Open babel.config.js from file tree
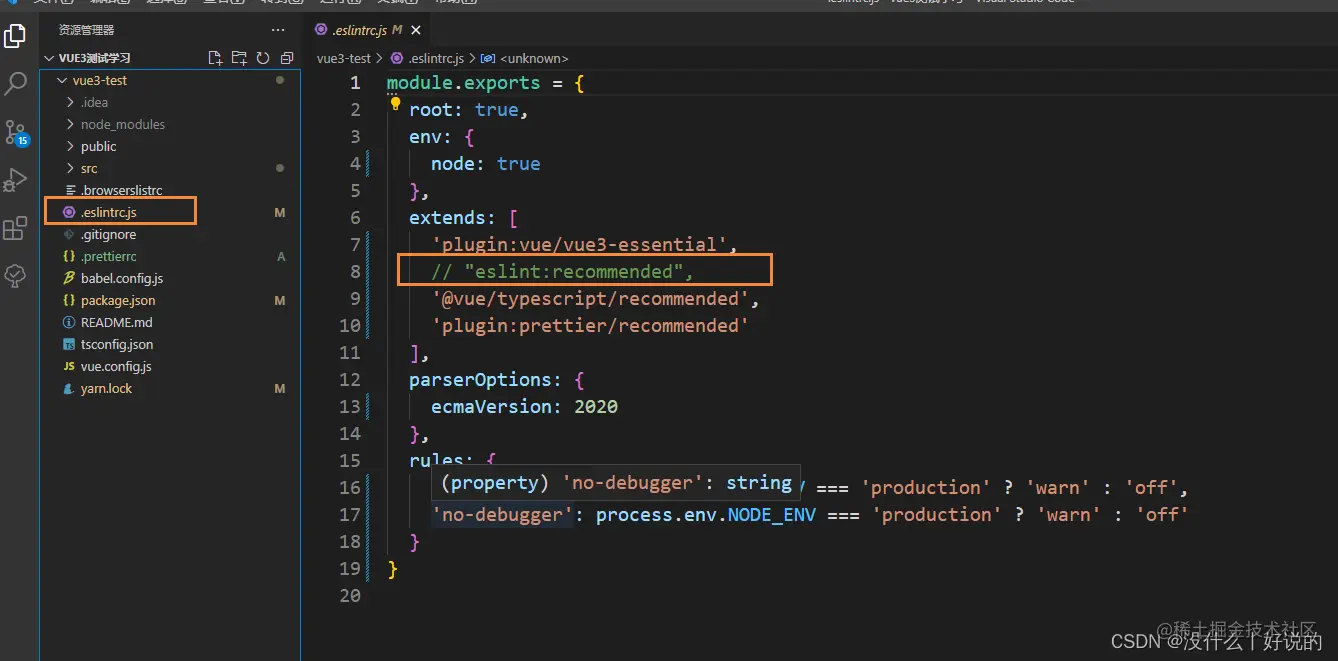The width and height of the screenshot is (1338, 661). [x=122, y=278]
